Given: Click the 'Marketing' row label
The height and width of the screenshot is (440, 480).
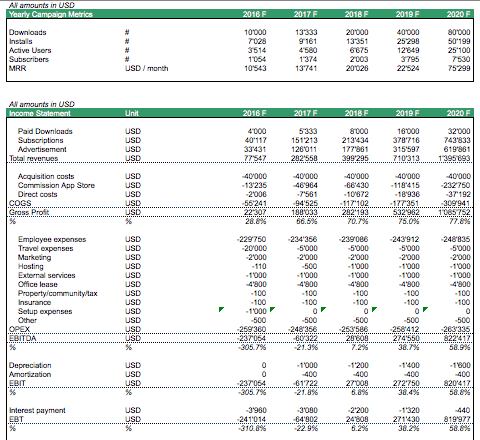Looking at the screenshot, I should pyautogui.click(x=34, y=257).
